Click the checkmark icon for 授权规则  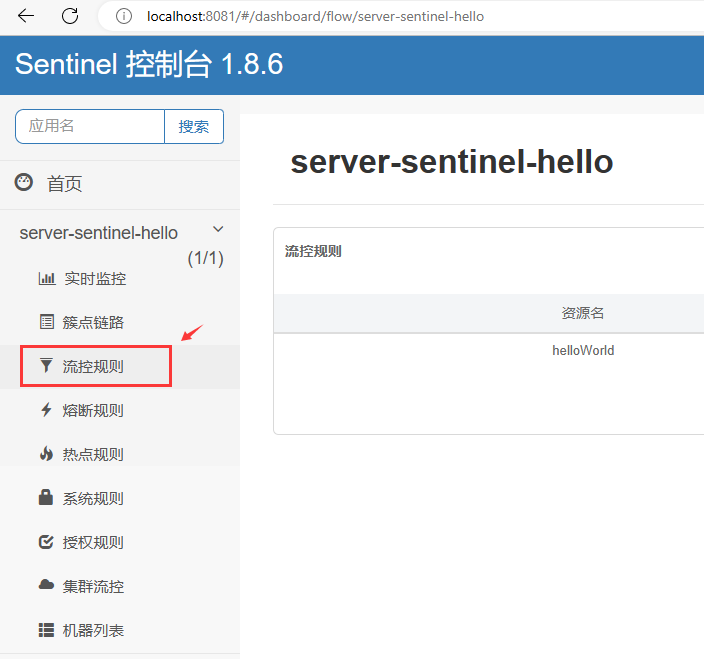(46, 541)
